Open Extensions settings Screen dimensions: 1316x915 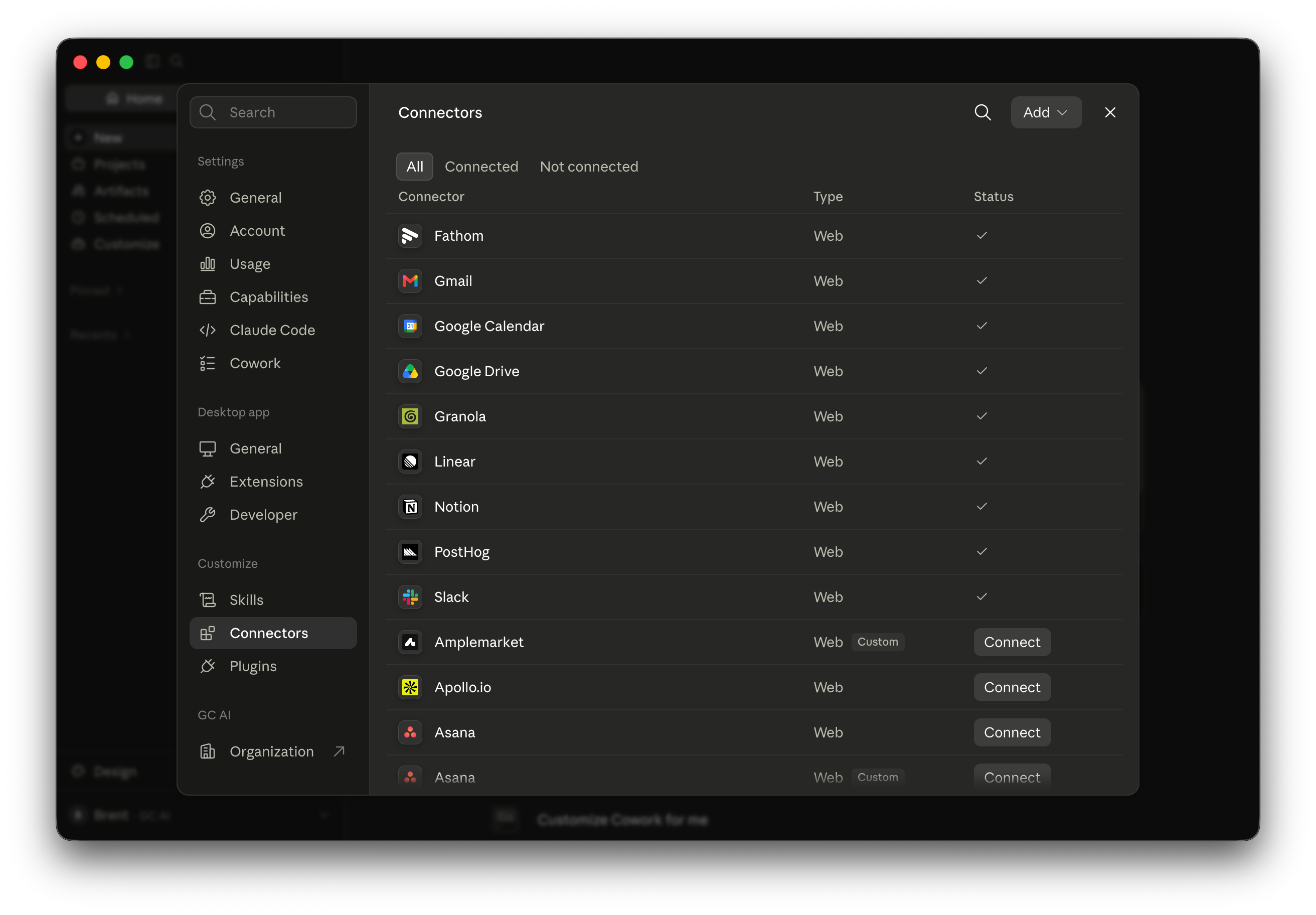pyautogui.click(x=273, y=482)
